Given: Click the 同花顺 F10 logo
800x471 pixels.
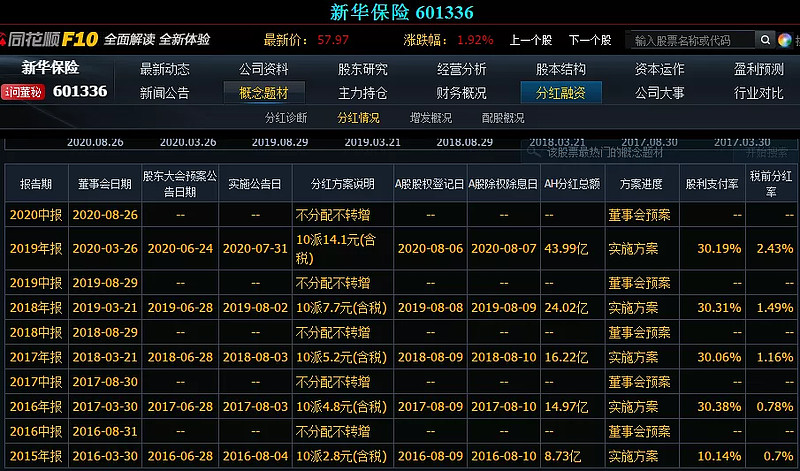Looking at the screenshot, I should point(49,39).
